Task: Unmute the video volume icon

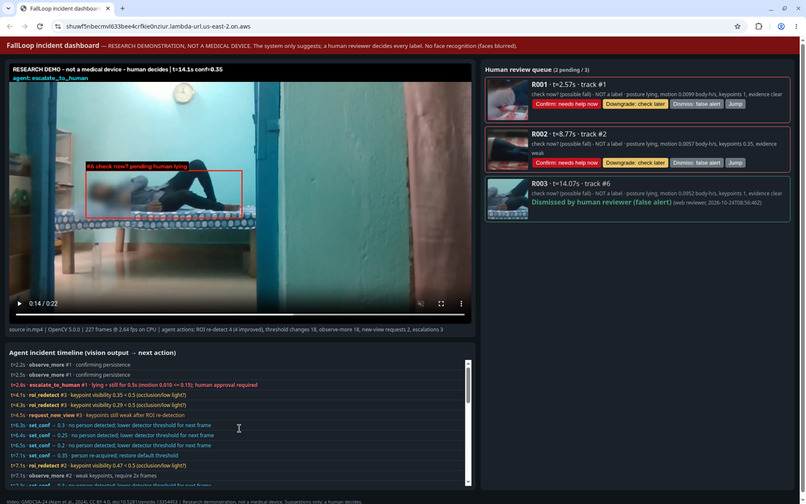Action: coord(420,303)
